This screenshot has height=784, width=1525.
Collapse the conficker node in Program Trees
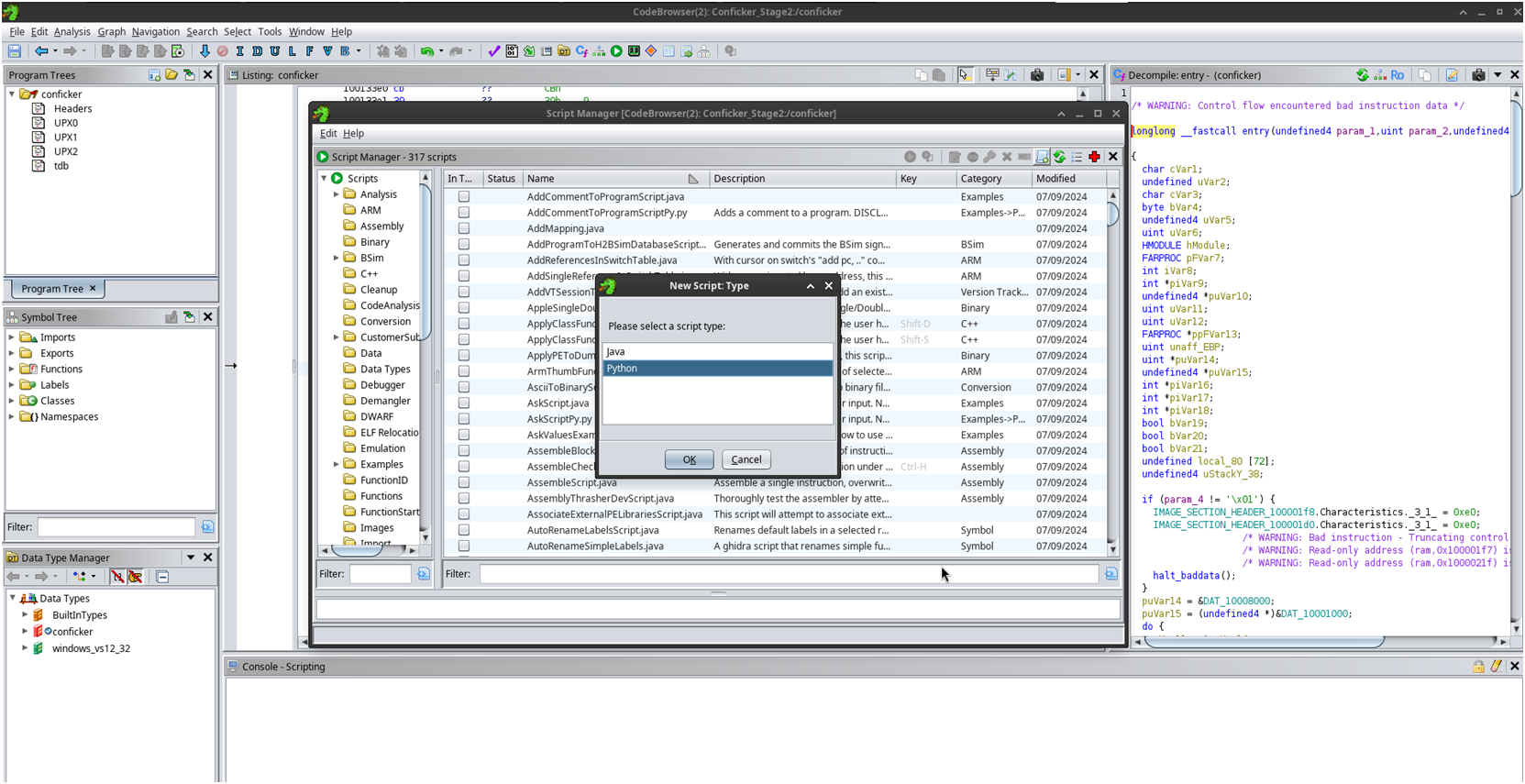pos(12,94)
